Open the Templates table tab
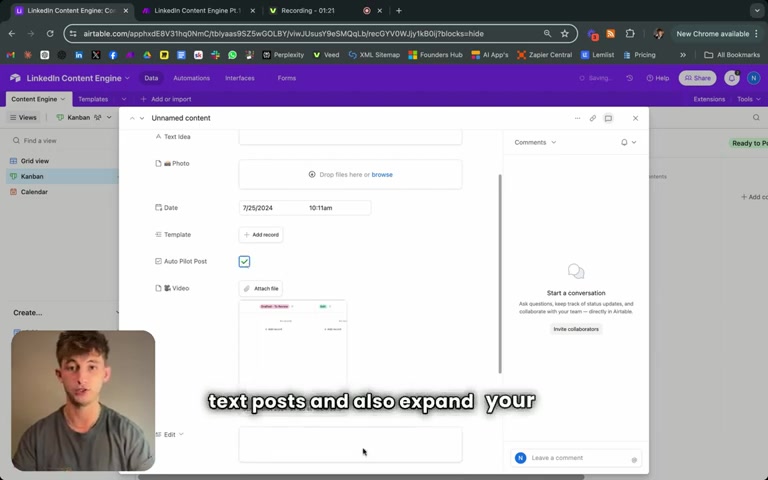 [x=93, y=99]
